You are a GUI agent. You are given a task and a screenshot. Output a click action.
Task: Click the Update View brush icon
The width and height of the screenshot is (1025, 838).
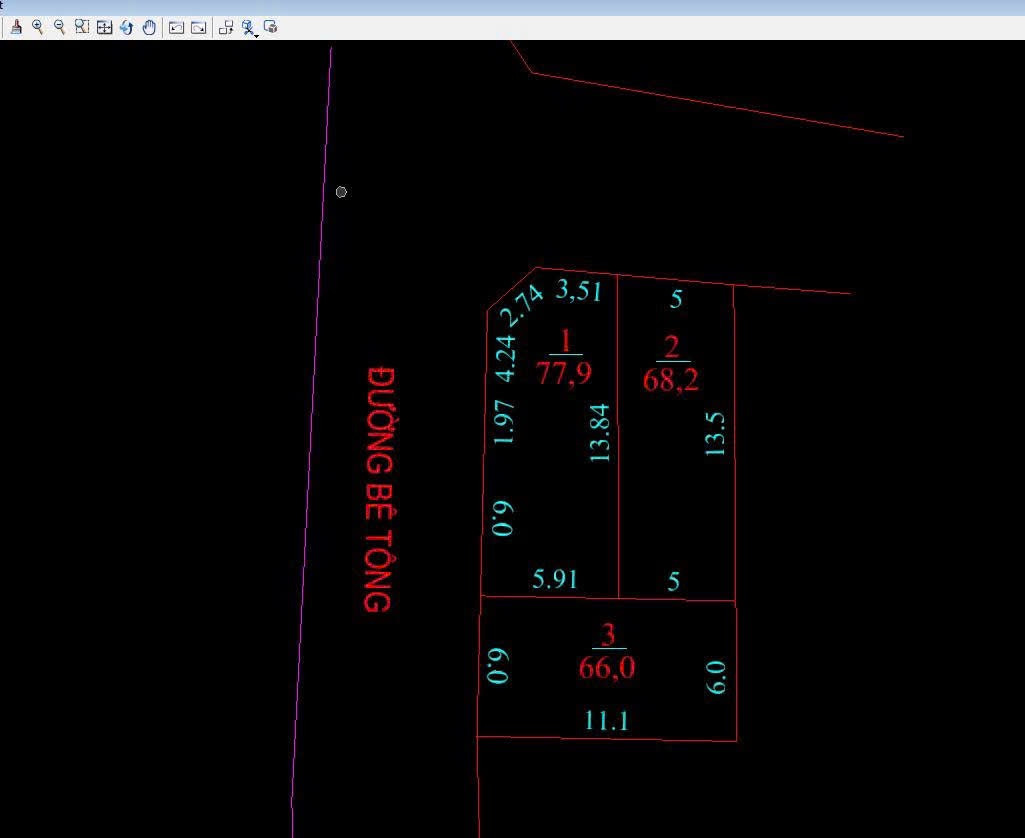(x=16, y=28)
